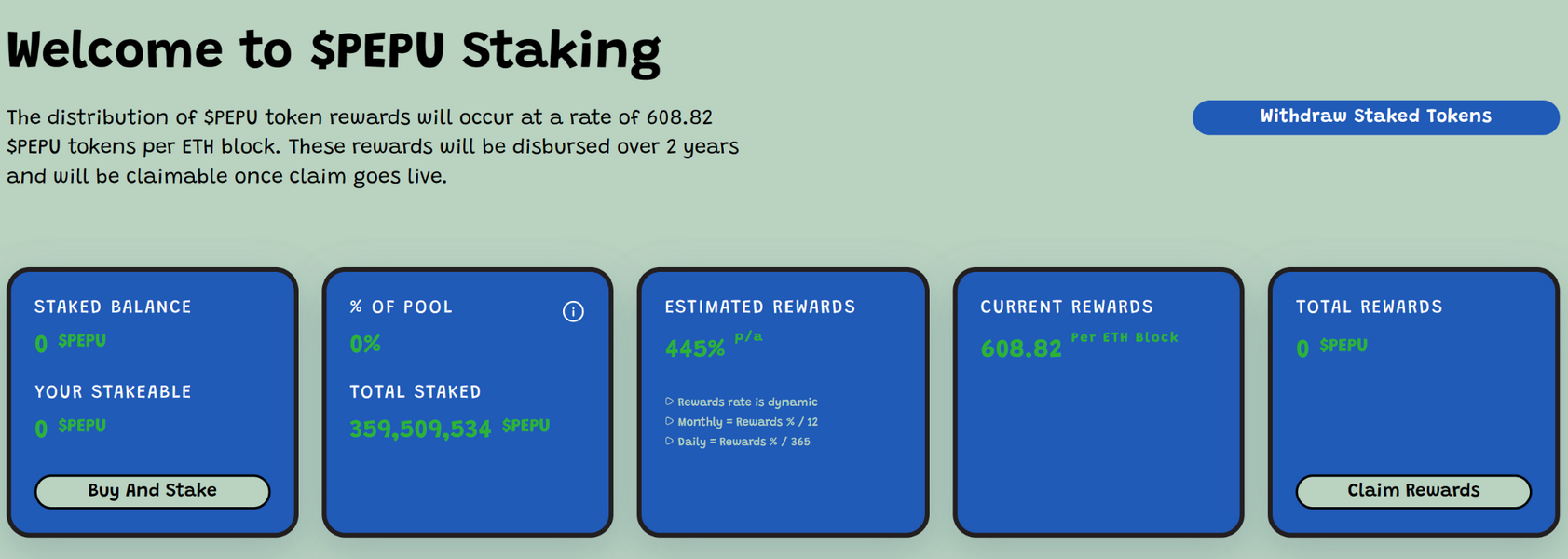Click the triangle bullet beside the Monthly formula
Viewport: 1568px width, 559px height.
click(x=669, y=422)
